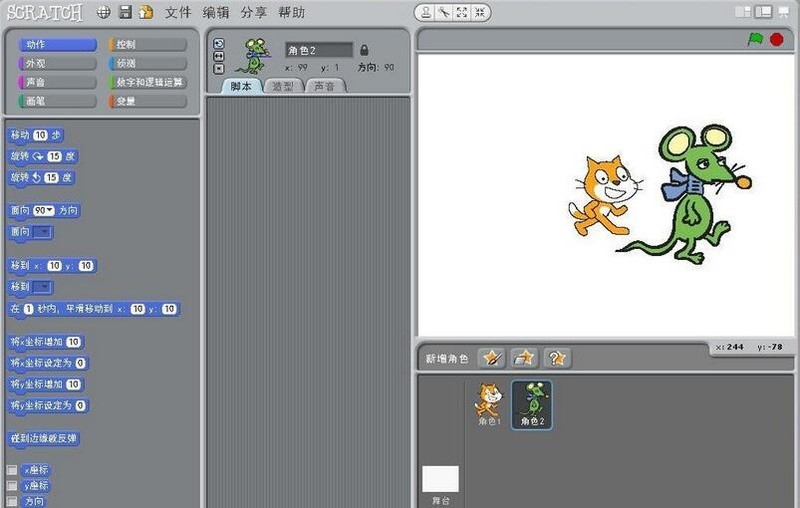The image size is (800, 508).
Task: Check the y座标 reporter checkbox
Action: [12, 485]
